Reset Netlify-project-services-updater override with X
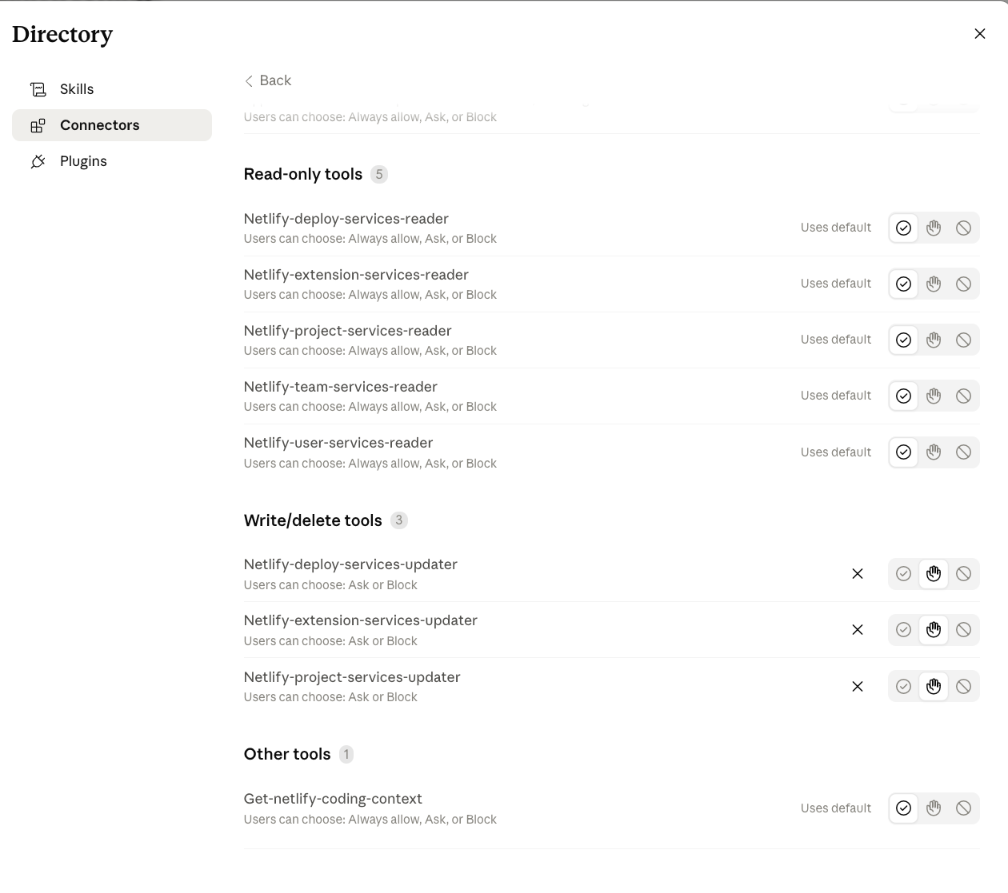 pos(858,686)
